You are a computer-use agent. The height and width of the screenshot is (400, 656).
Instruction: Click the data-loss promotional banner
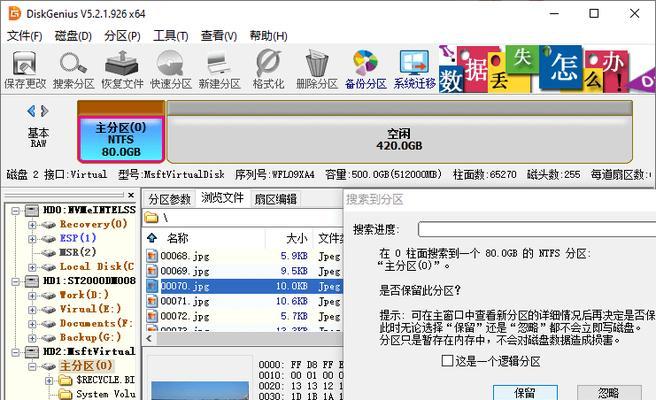tap(547, 69)
